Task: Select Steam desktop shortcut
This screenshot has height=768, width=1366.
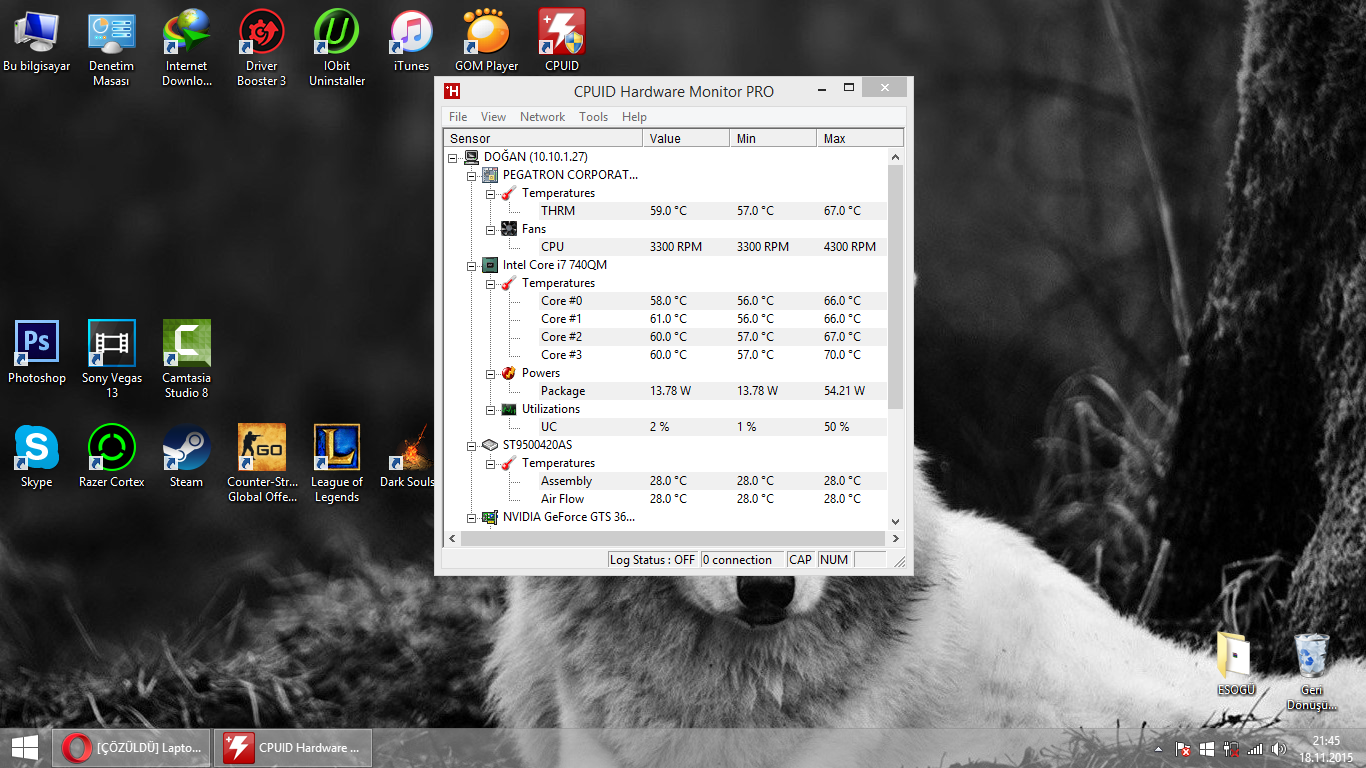Action: click(x=186, y=457)
